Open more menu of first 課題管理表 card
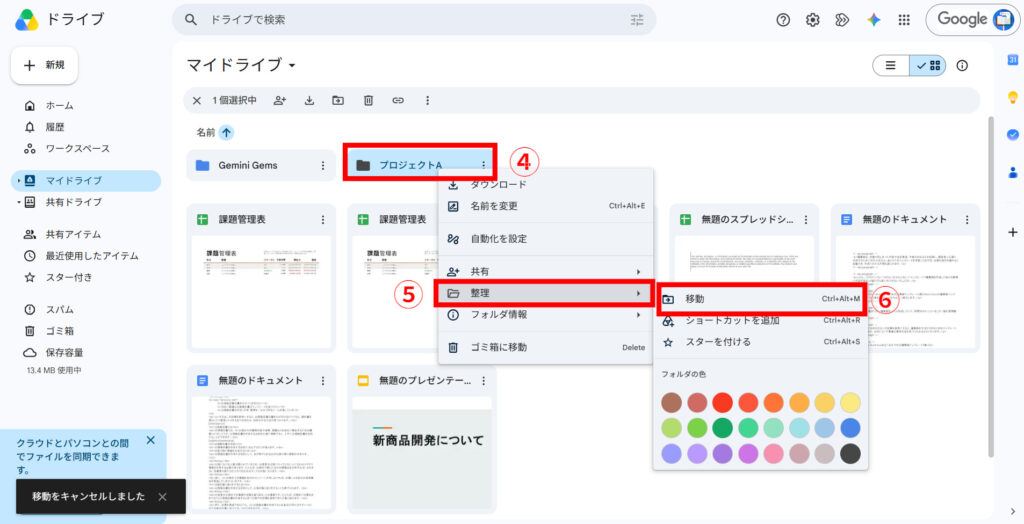1024x524 pixels. [x=323, y=220]
